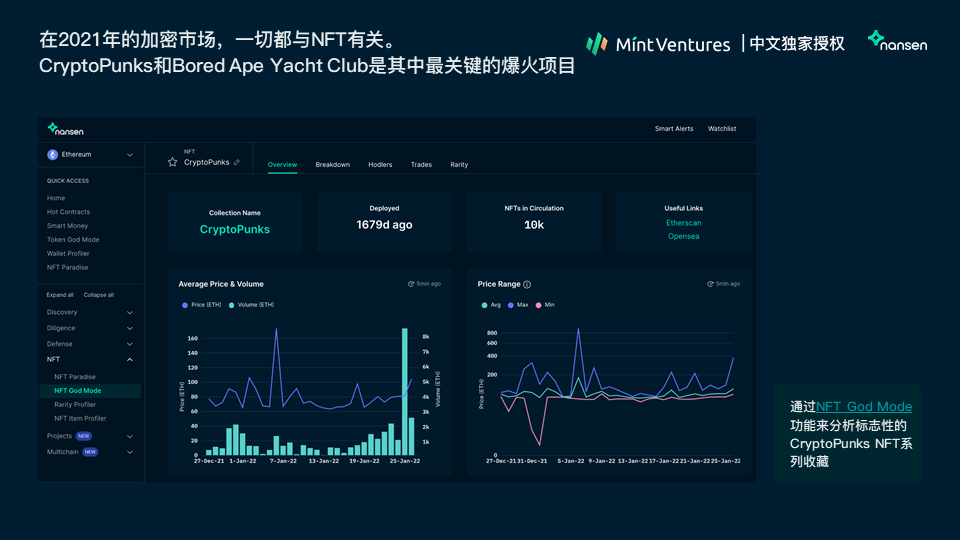This screenshot has height=540, width=960.
Task: Open the Rarity tab
Action: coord(459,165)
